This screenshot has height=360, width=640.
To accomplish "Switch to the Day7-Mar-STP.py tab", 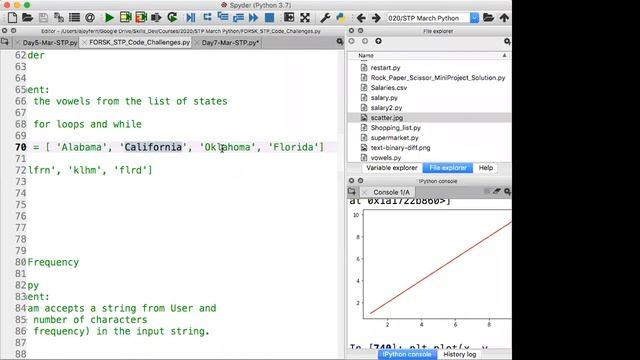I will [230, 42].
